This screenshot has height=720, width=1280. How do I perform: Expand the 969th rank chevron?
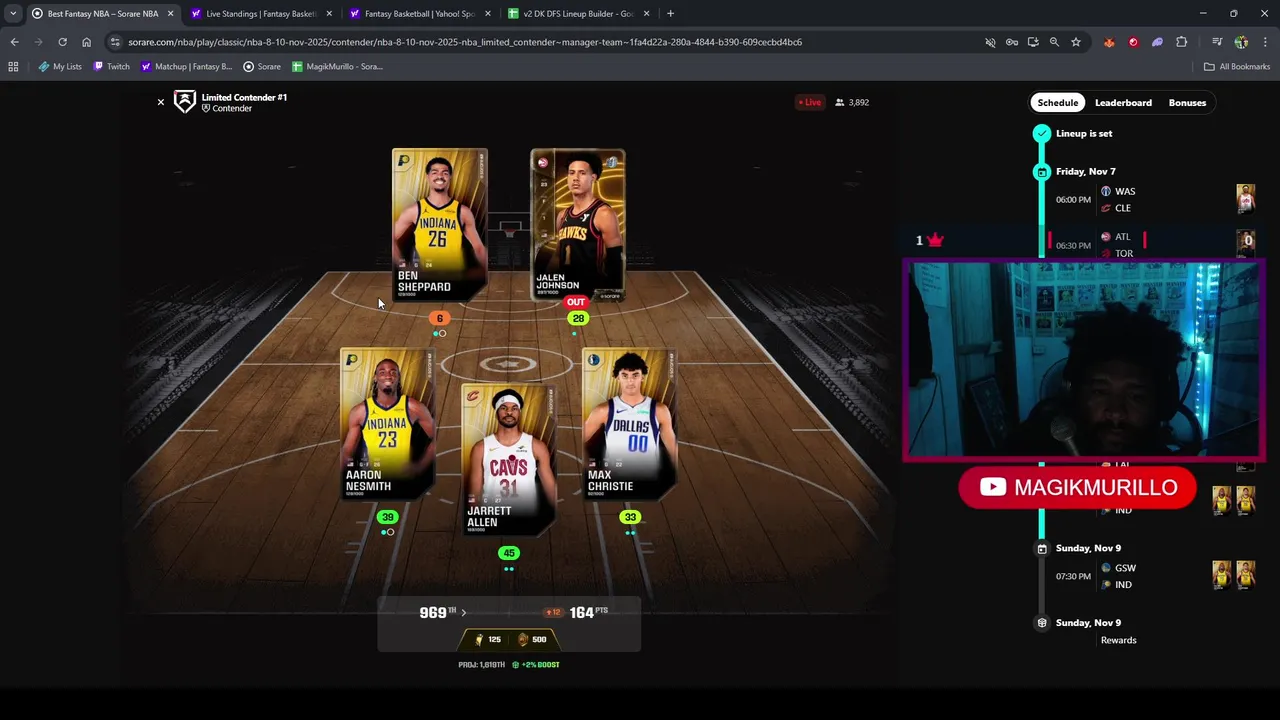(x=464, y=612)
